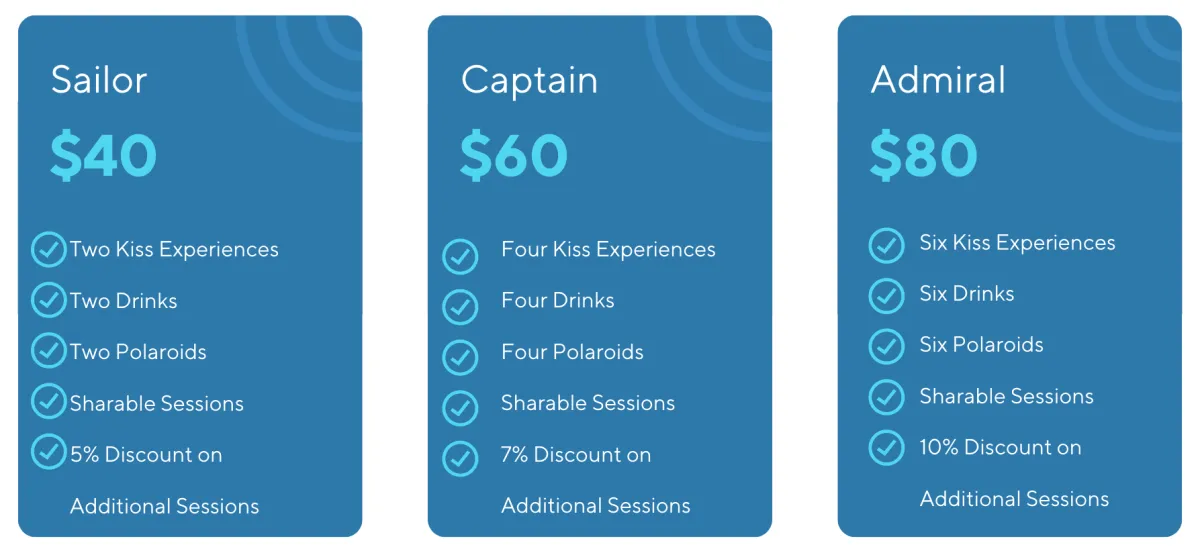Select the Captain plan title
This screenshot has width=1200, height=551.
529,82
